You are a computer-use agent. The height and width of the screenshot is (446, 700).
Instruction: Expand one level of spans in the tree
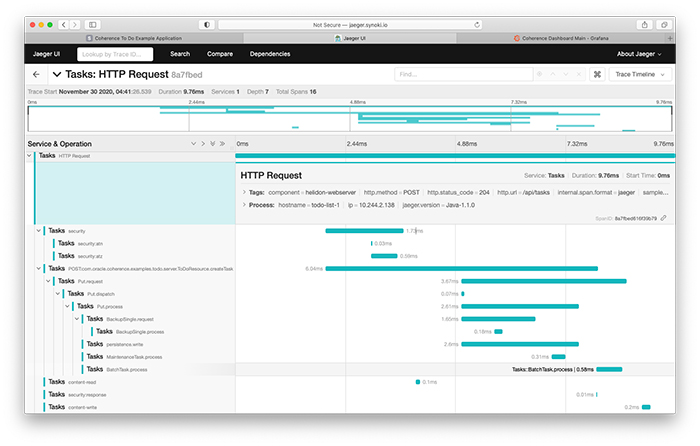(193, 144)
